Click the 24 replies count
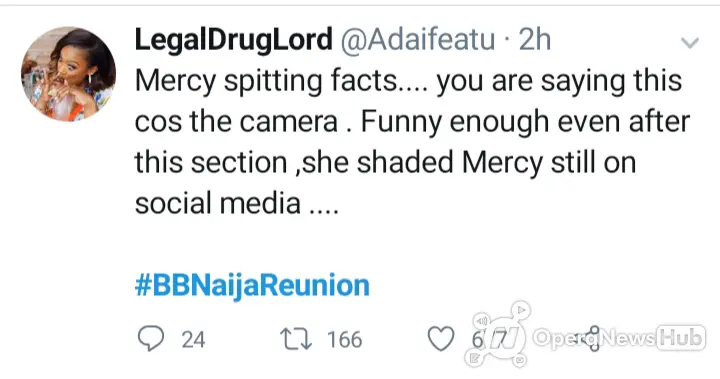The image size is (720, 379). [193, 339]
